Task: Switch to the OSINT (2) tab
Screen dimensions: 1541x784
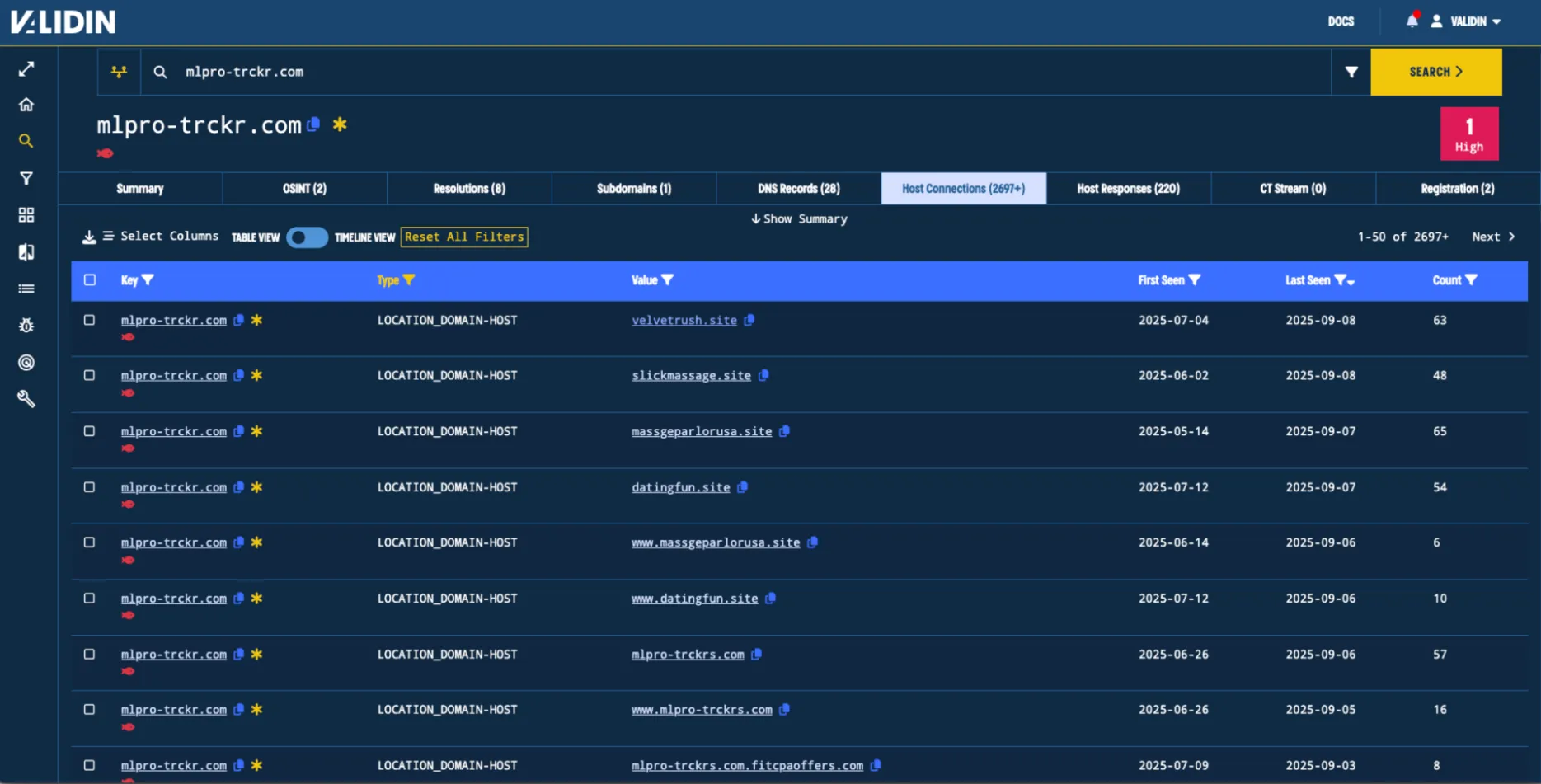Action: (304, 189)
